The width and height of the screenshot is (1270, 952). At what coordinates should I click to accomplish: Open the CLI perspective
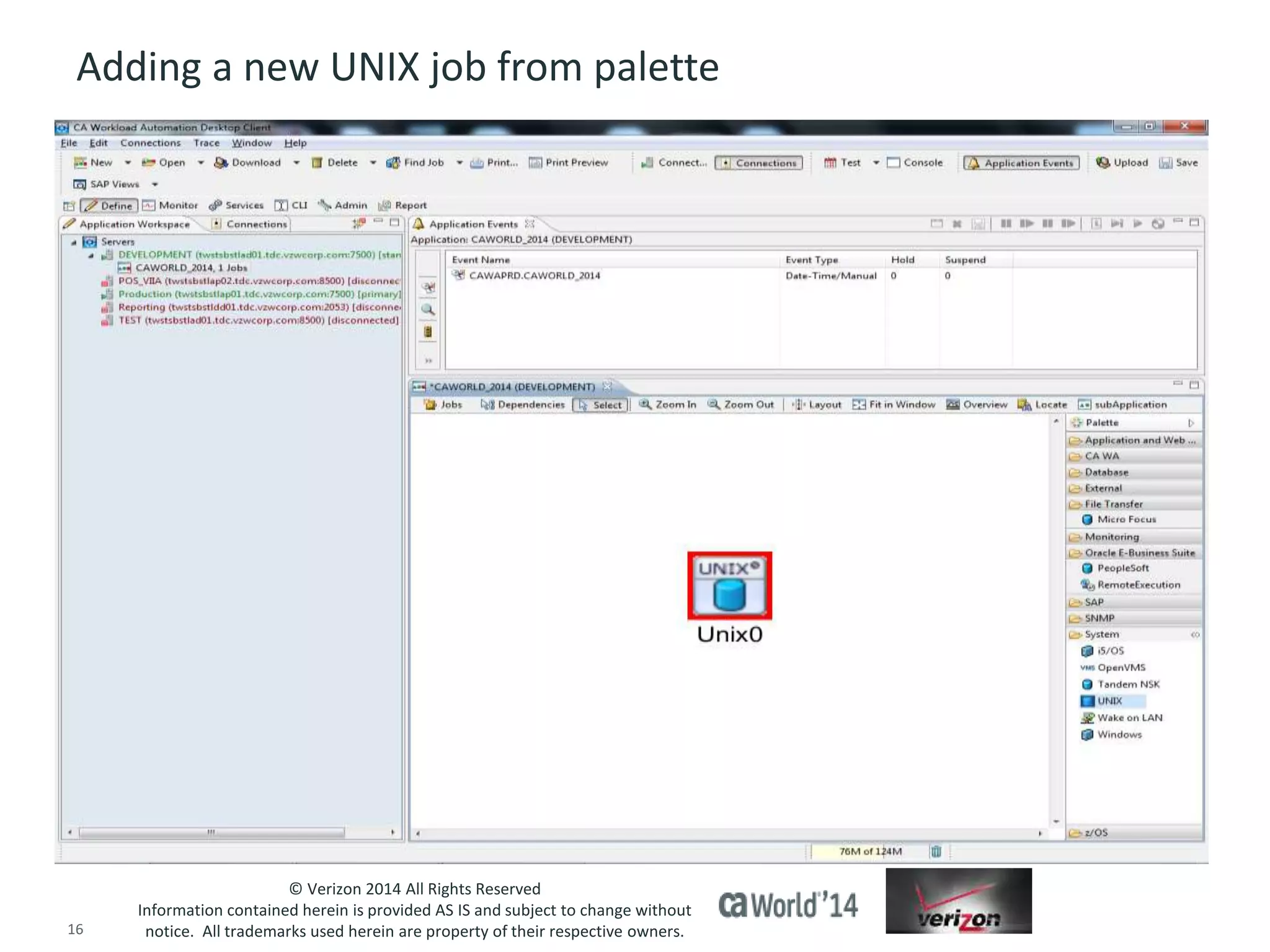point(291,205)
